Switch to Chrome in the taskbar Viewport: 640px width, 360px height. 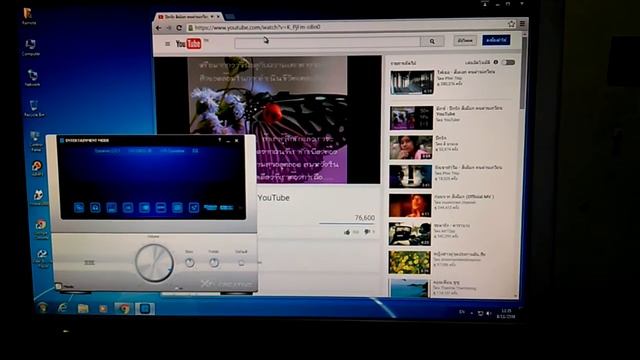coord(123,309)
